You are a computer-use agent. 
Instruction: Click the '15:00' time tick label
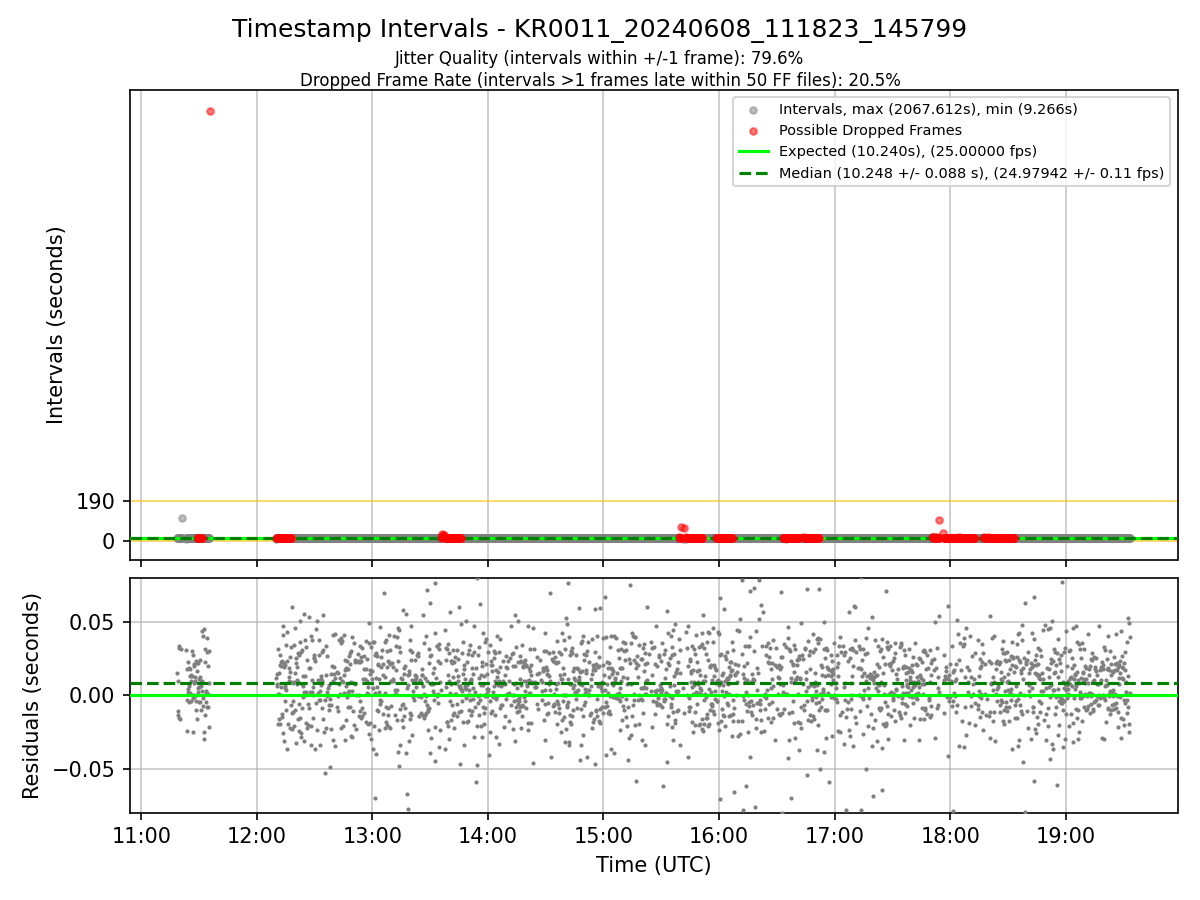tap(603, 835)
